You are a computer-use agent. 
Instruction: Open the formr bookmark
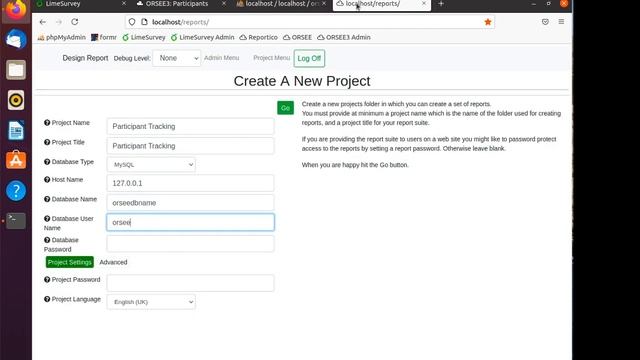coord(104,37)
